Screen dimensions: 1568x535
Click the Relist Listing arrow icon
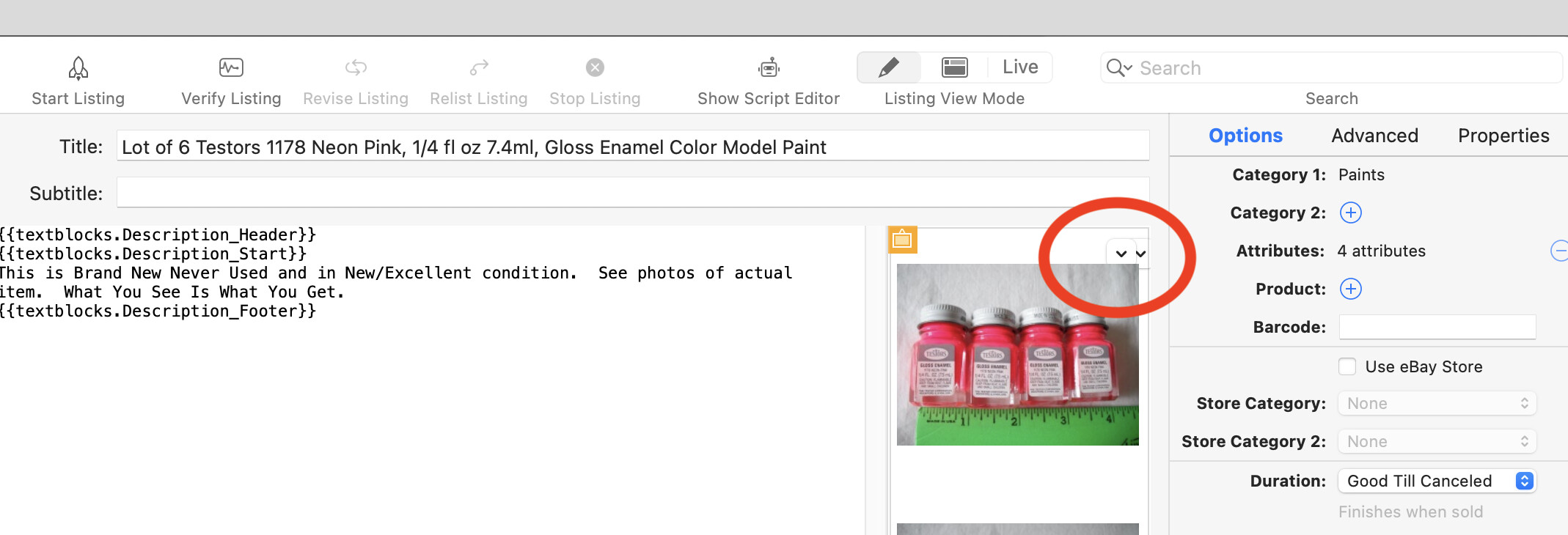(x=479, y=68)
